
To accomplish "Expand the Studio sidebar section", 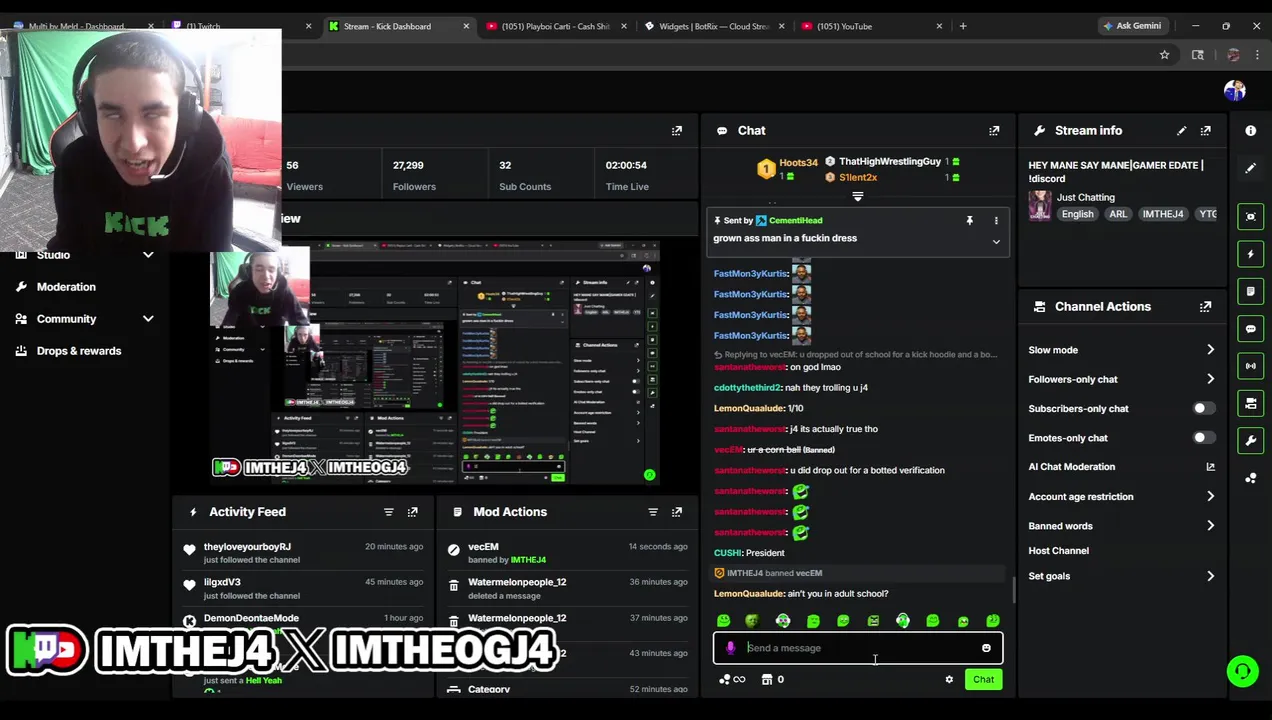I will point(148,255).
